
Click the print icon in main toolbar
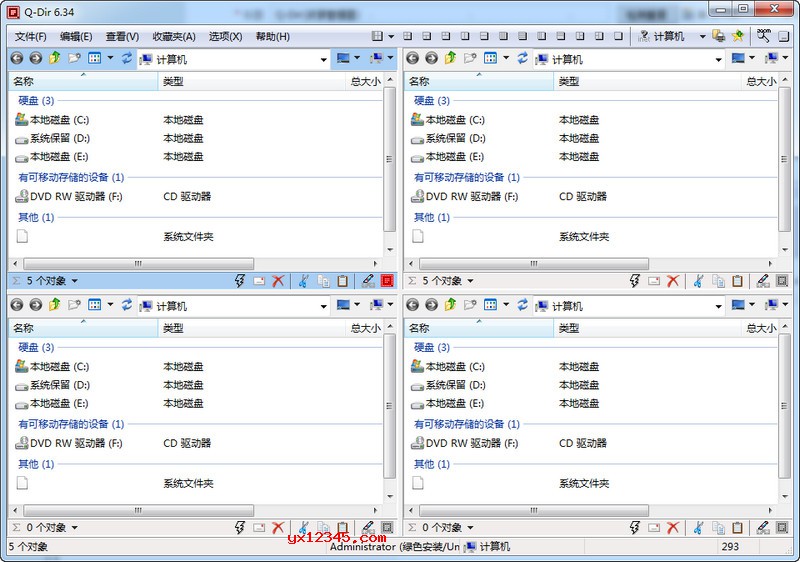tap(718, 36)
